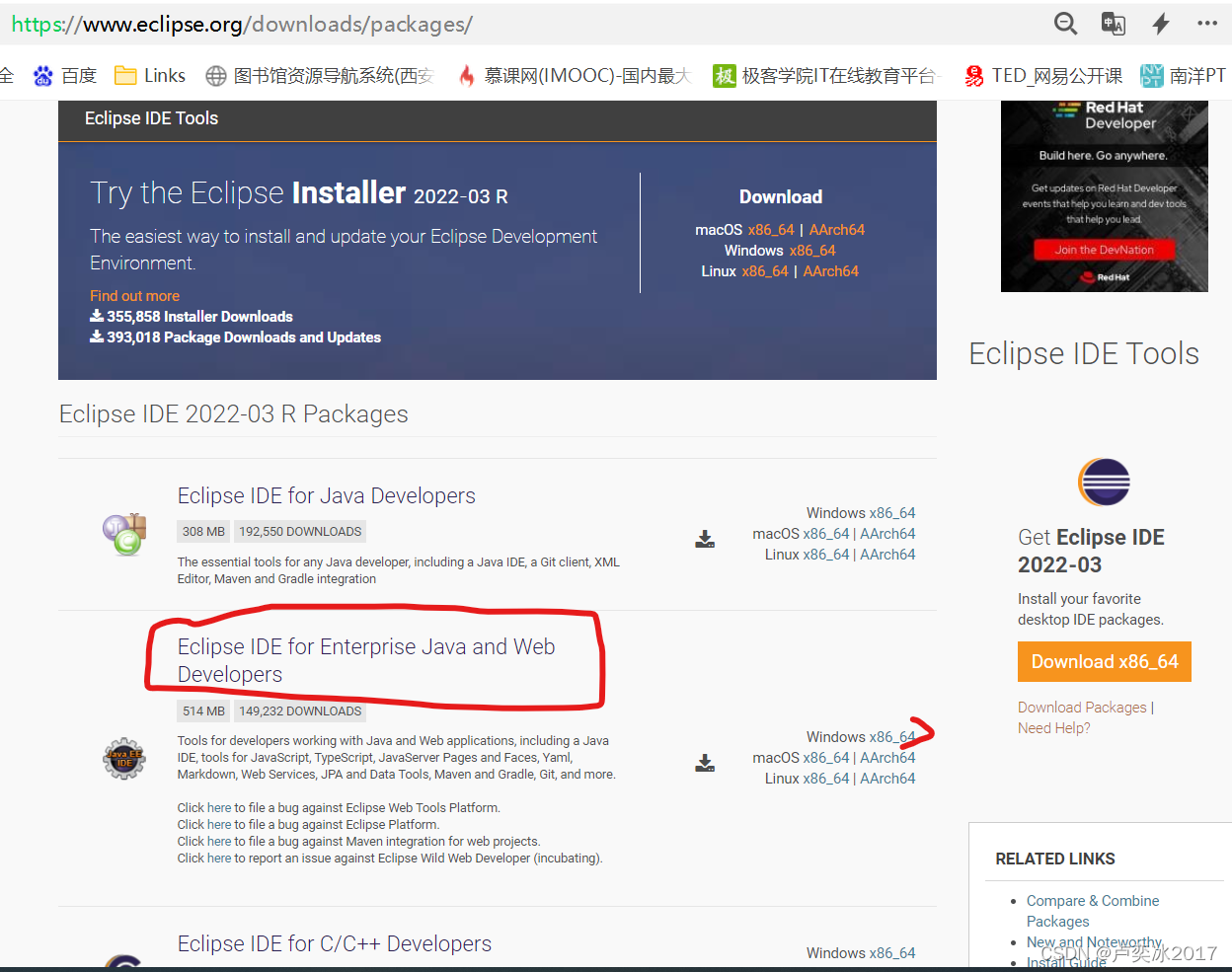Click the RELATED LINKS heading
Image resolution: width=1232 pixels, height=972 pixels.
[1055, 859]
